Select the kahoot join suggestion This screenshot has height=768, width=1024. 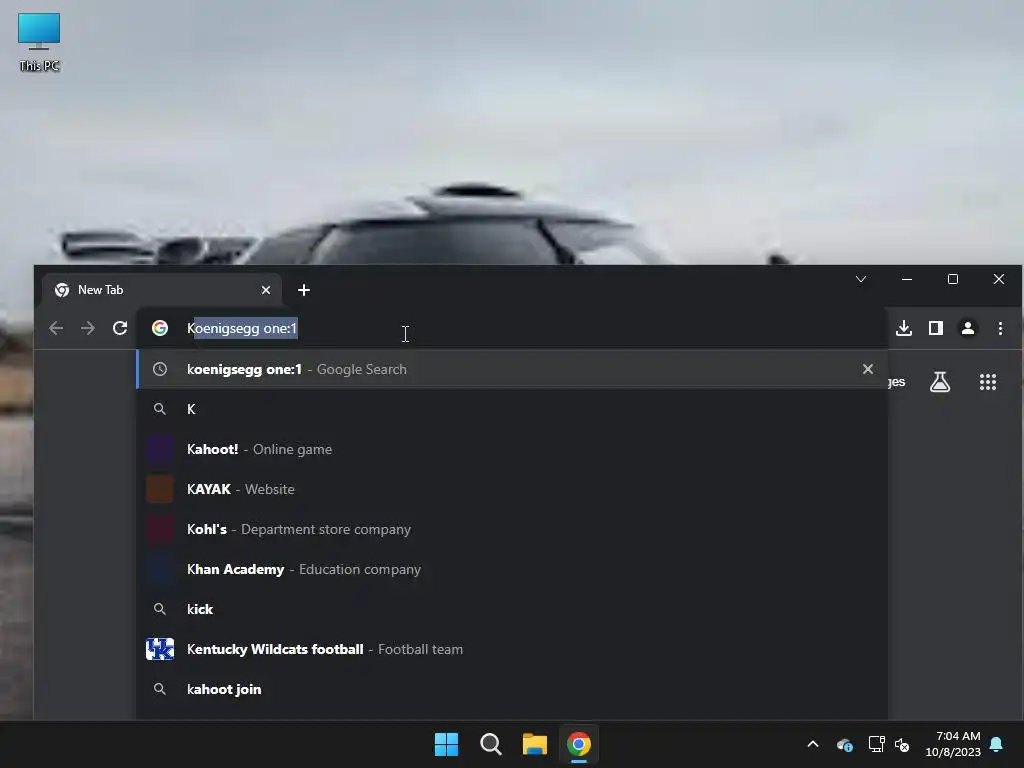coord(511,689)
